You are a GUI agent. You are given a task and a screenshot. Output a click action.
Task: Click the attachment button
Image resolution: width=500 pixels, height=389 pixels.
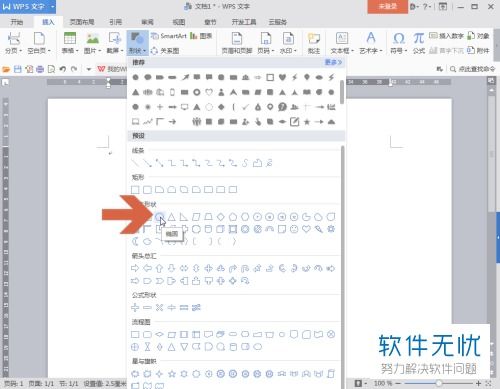(x=478, y=50)
